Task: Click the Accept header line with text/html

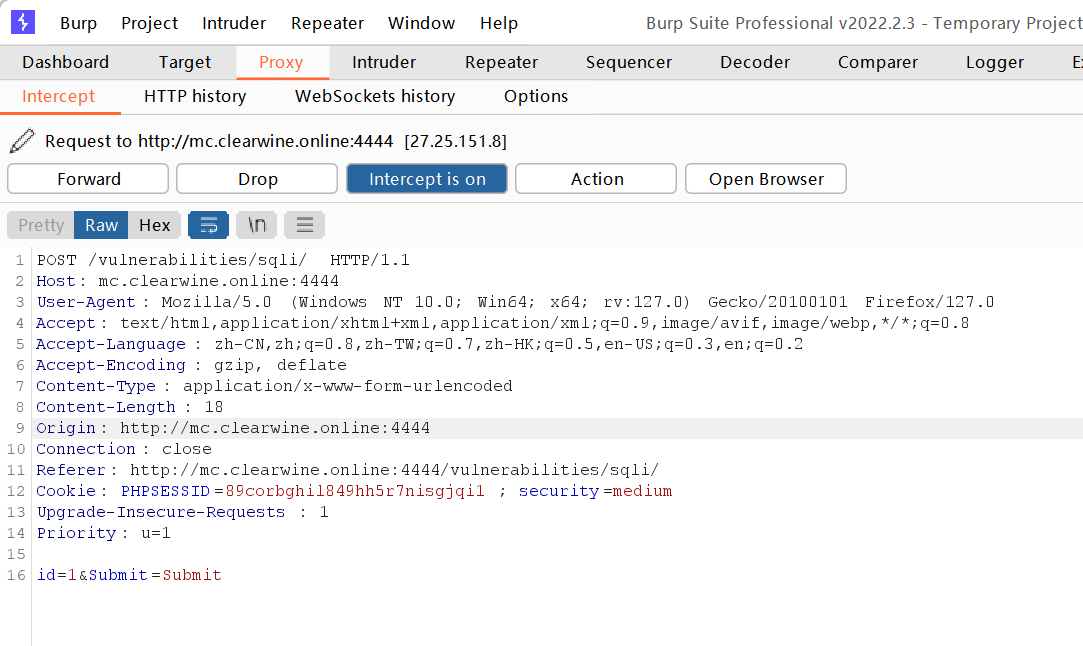Action: 503,323
